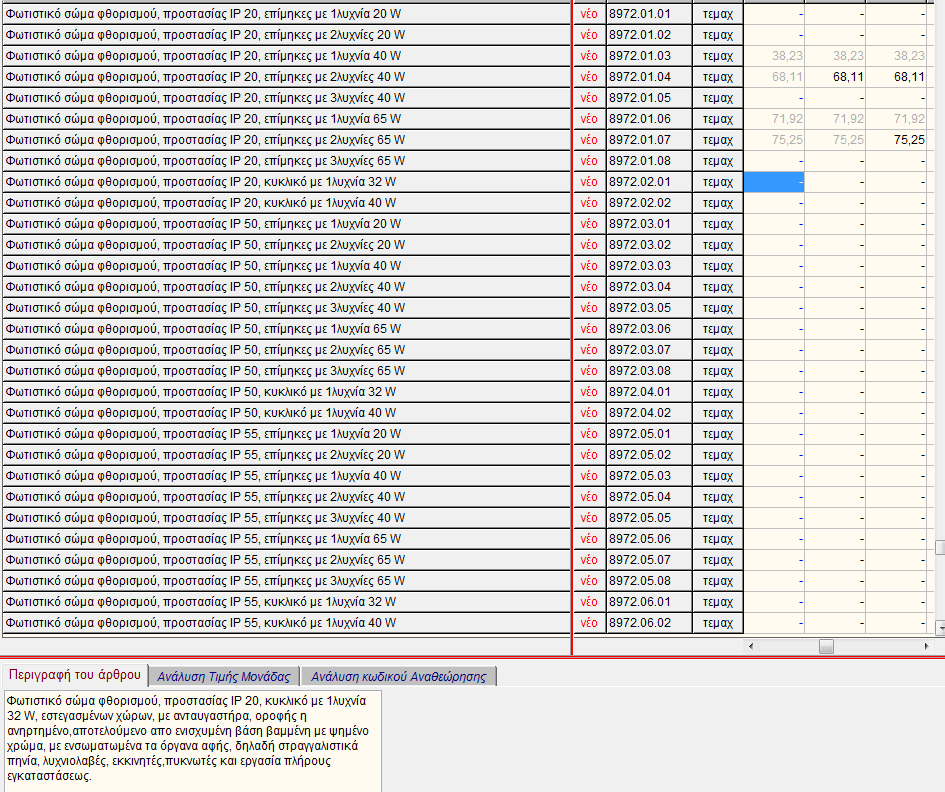Select the Περιγραφή του άρθρου tab

tap(75, 675)
